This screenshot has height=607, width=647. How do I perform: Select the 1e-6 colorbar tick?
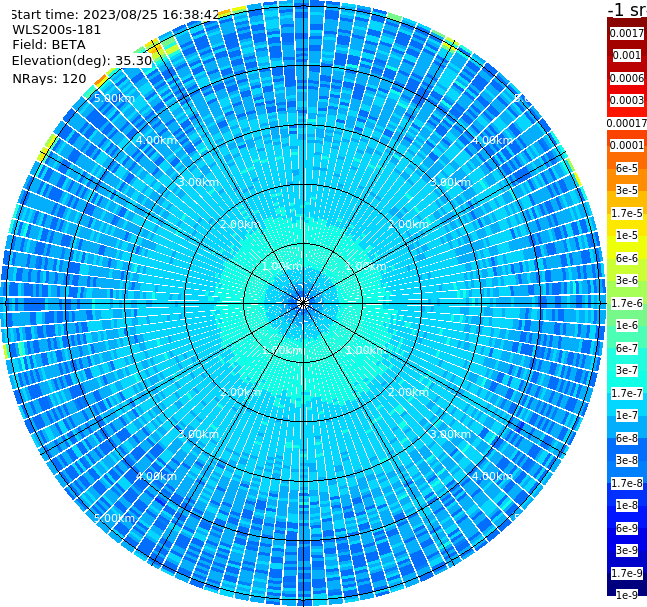point(627,325)
